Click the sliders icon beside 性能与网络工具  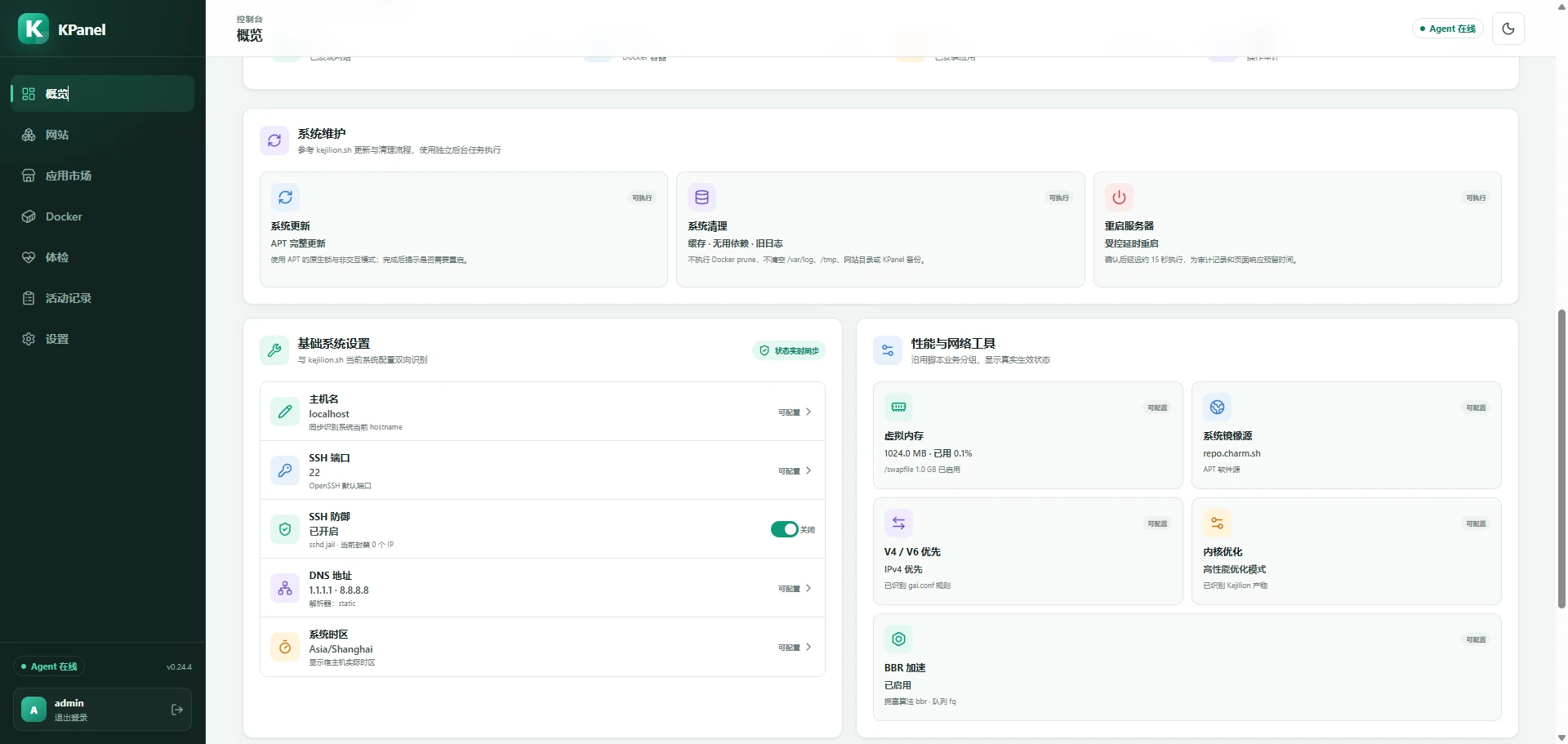pos(888,350)
